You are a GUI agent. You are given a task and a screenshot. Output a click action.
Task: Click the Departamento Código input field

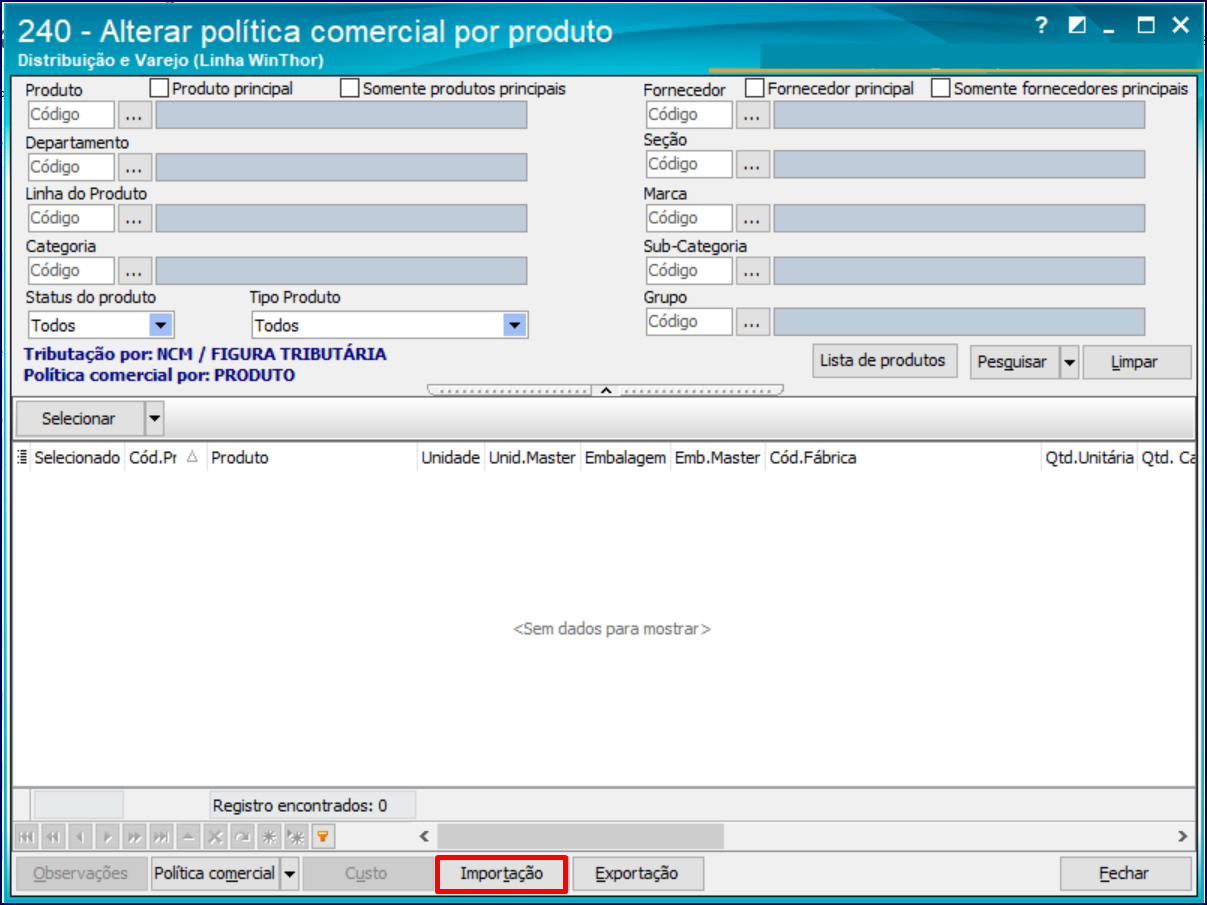click(71, 167)
